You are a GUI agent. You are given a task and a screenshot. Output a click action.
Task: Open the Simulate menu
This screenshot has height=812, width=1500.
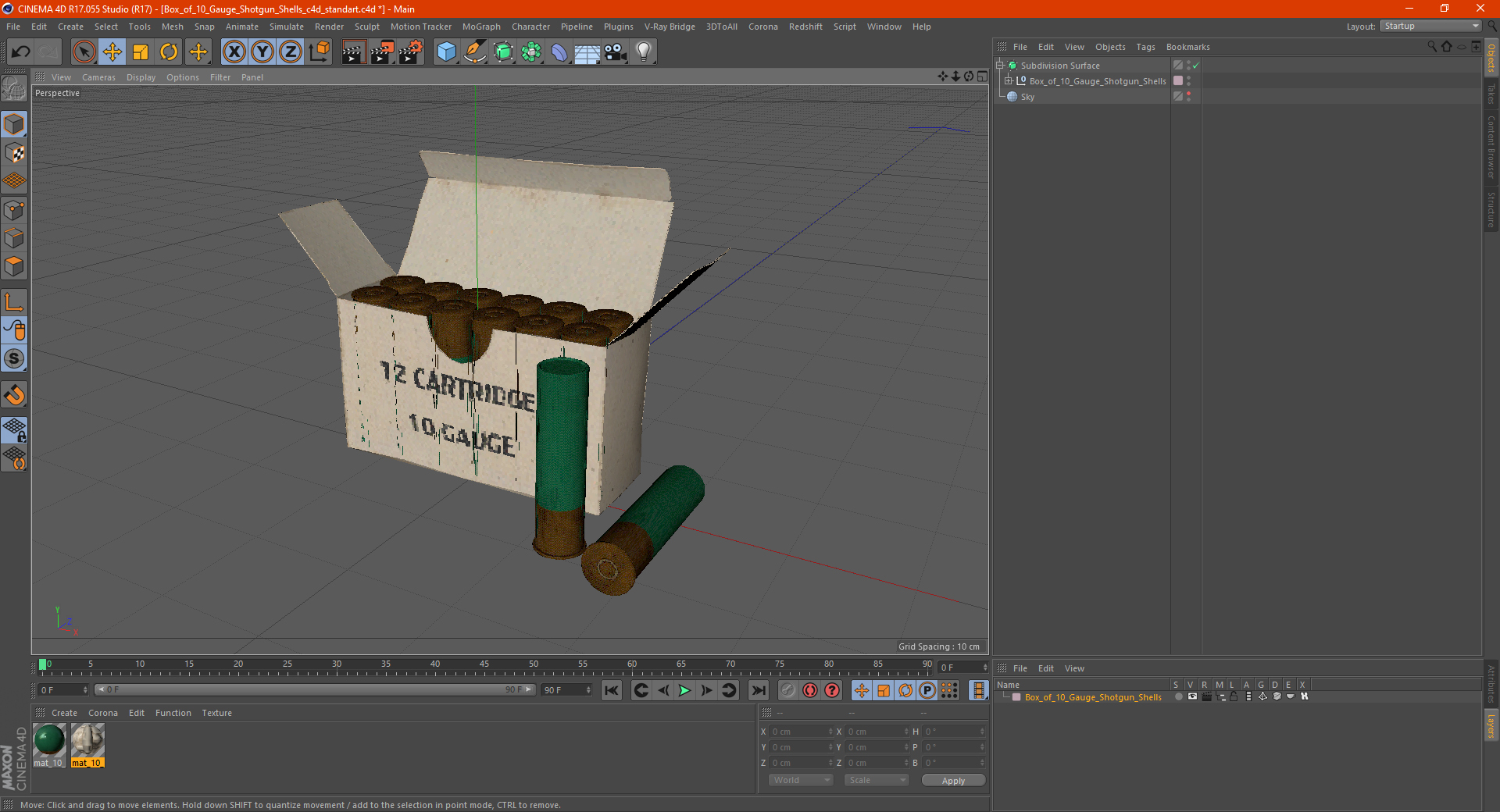[x=286, y=27]
